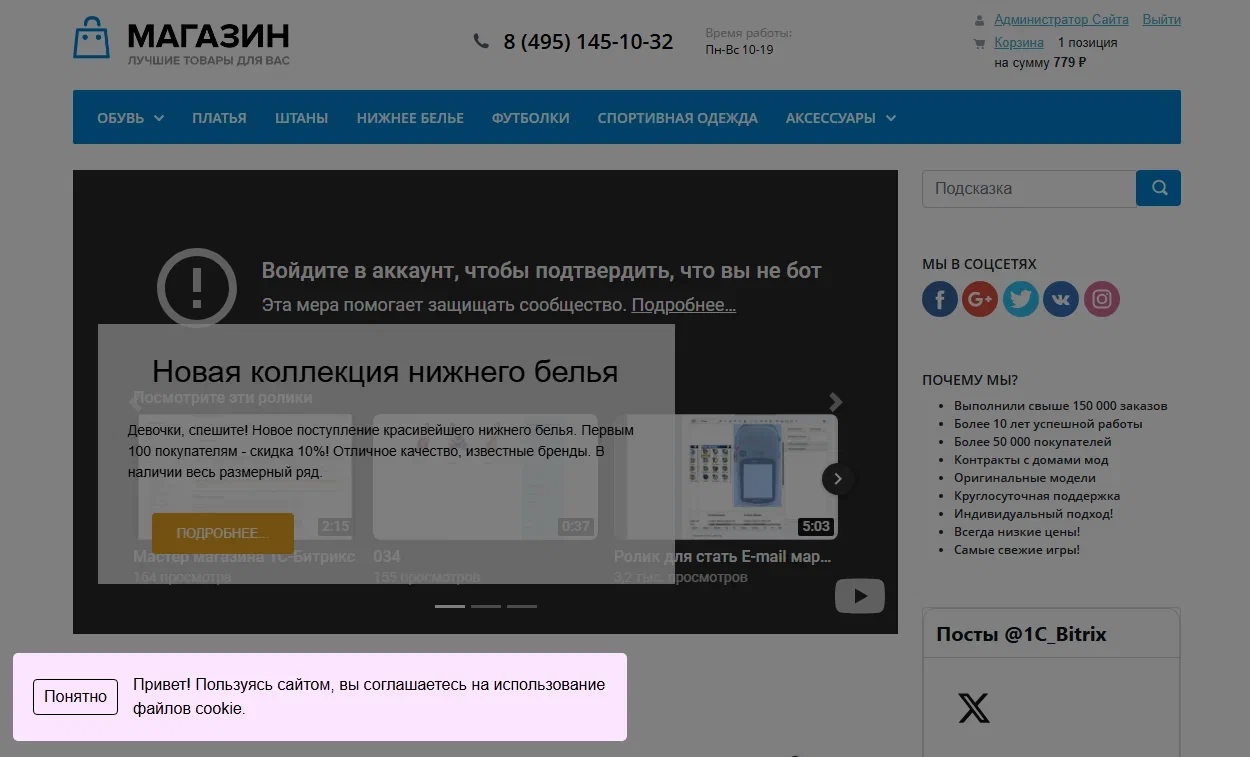The width and height of the screenshot is (1250, 757).
Task: Select the second slider pagination dash
Action: coord(486,606)
